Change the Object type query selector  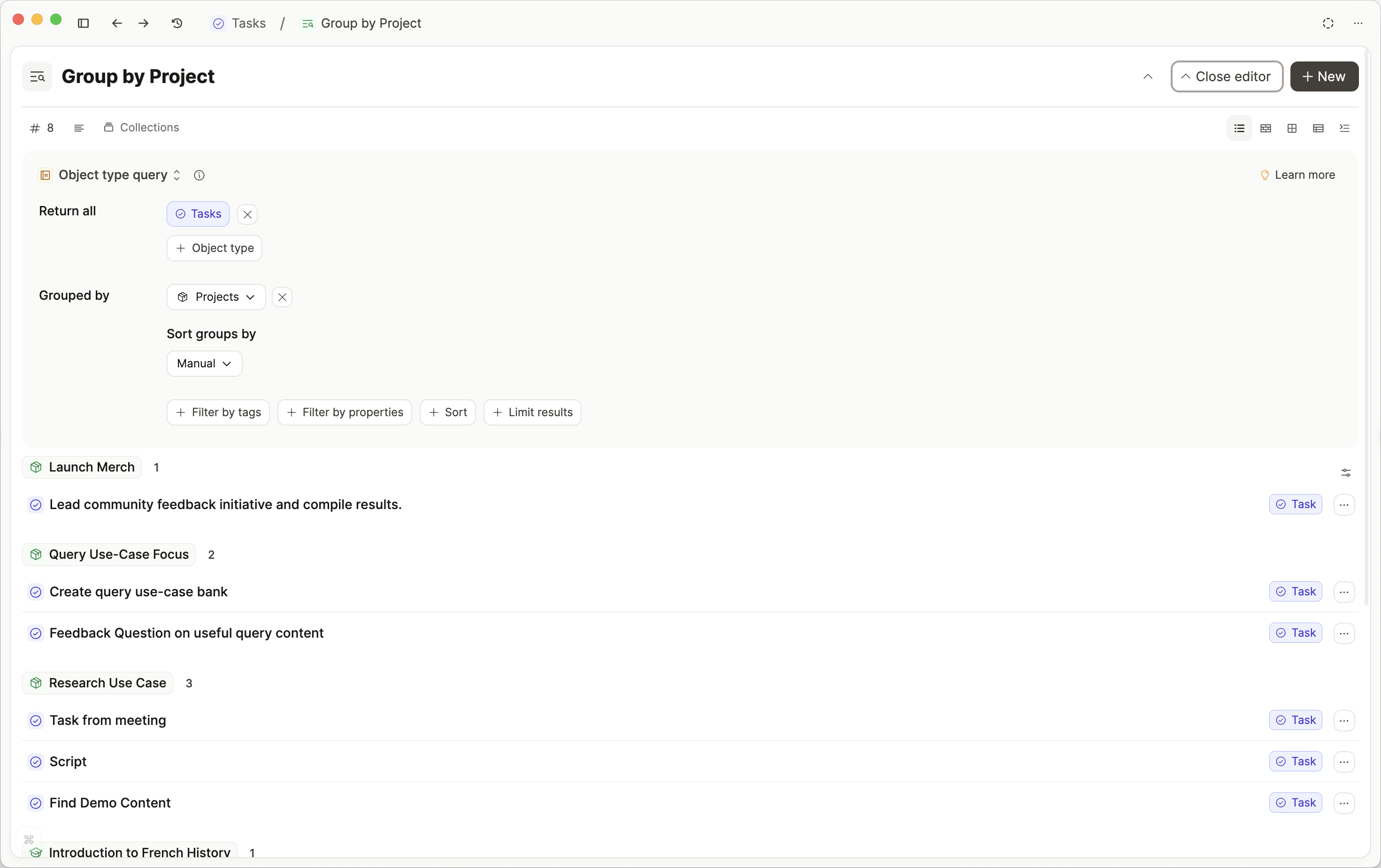coord(119,175)
